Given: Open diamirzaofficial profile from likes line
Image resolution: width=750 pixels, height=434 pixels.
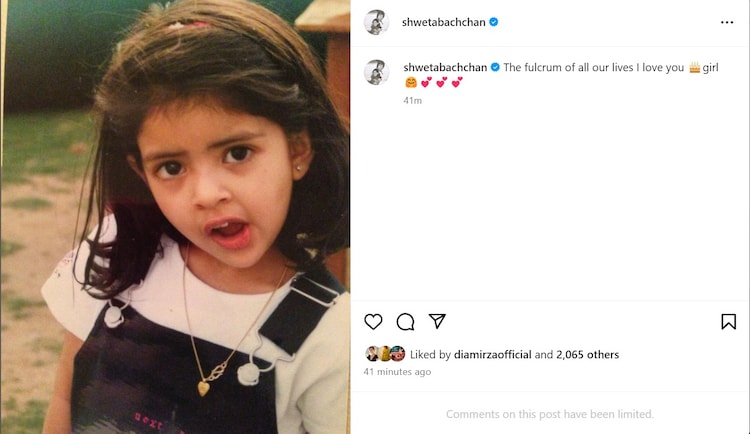Looking at the screenshot, I should 493,355.
